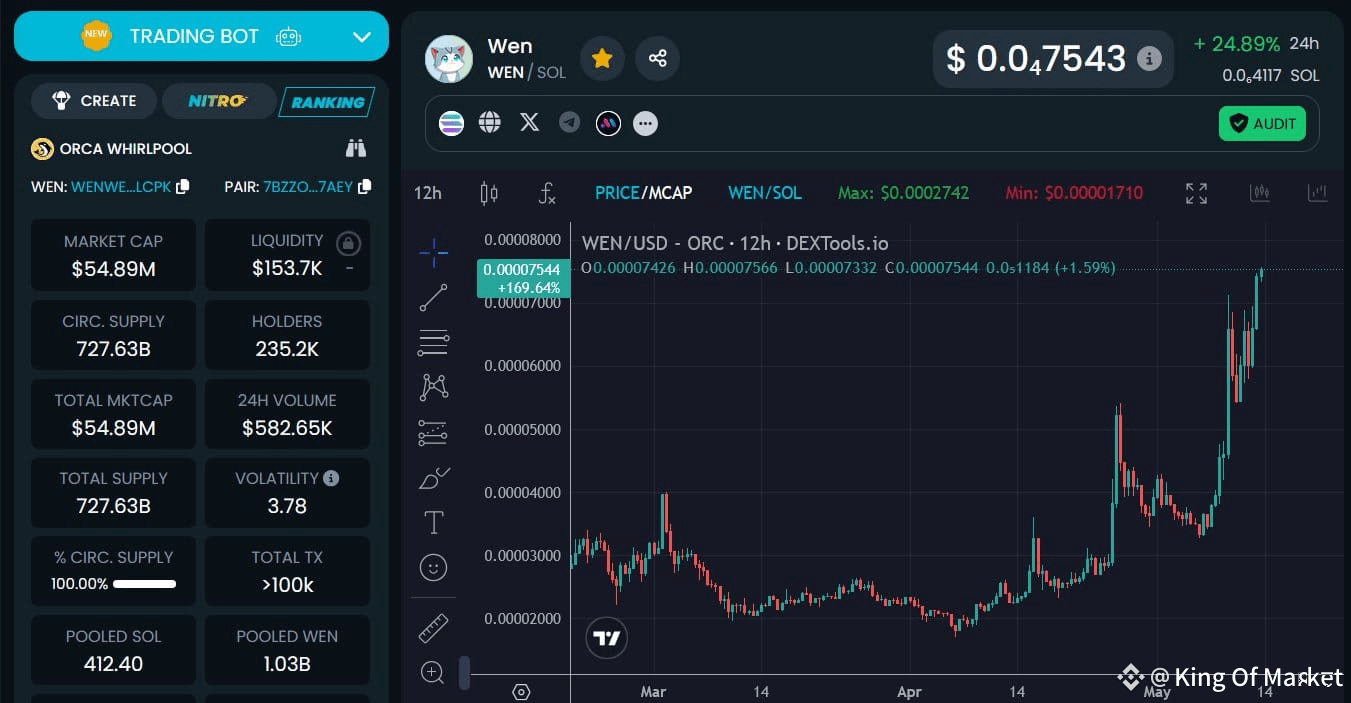Click the Min: $0.00001710 value
1351x703 pixels.
[x=1074, y=193]
